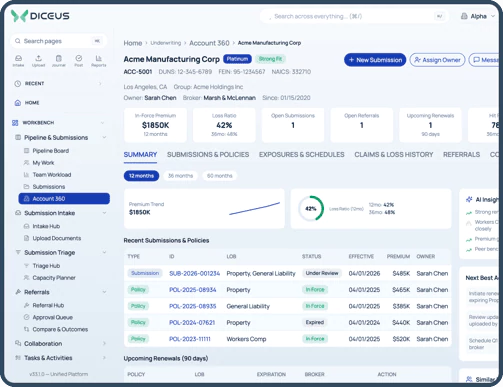
Task: Open Team Workload page
Action: tap(52, 175)
